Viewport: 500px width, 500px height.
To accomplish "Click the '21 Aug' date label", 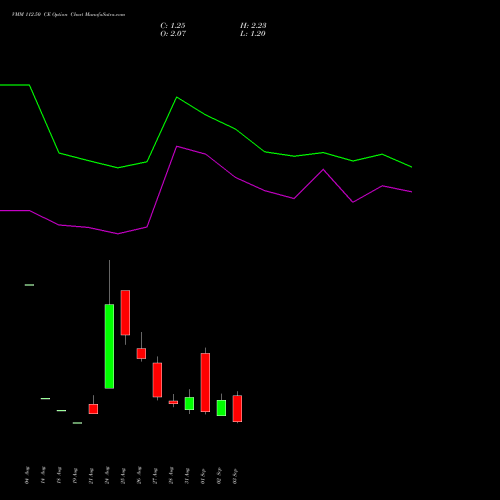I will (91, 475).
